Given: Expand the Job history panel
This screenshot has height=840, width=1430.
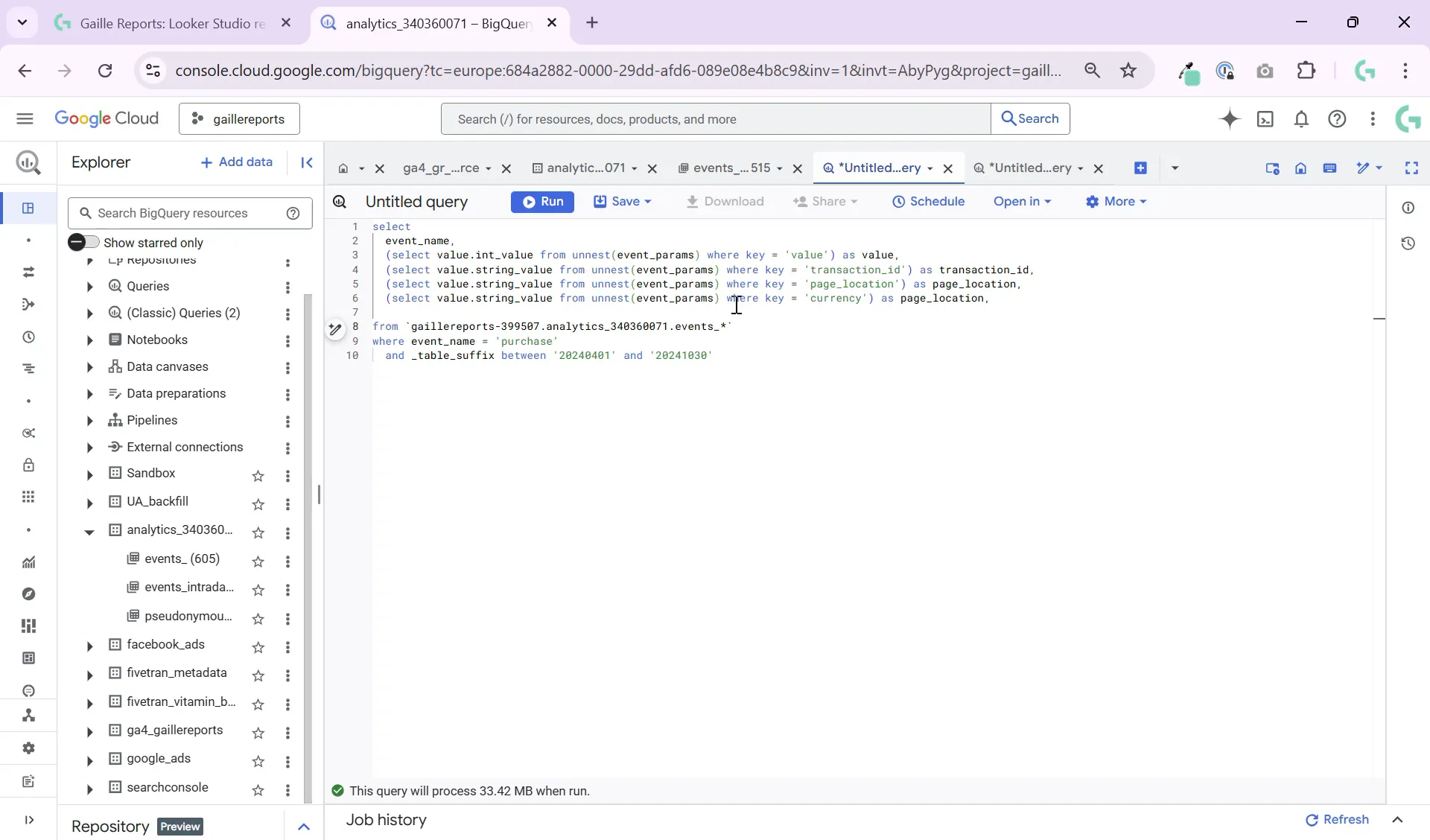Looking at the screenshot, I should click(1397, 820).
